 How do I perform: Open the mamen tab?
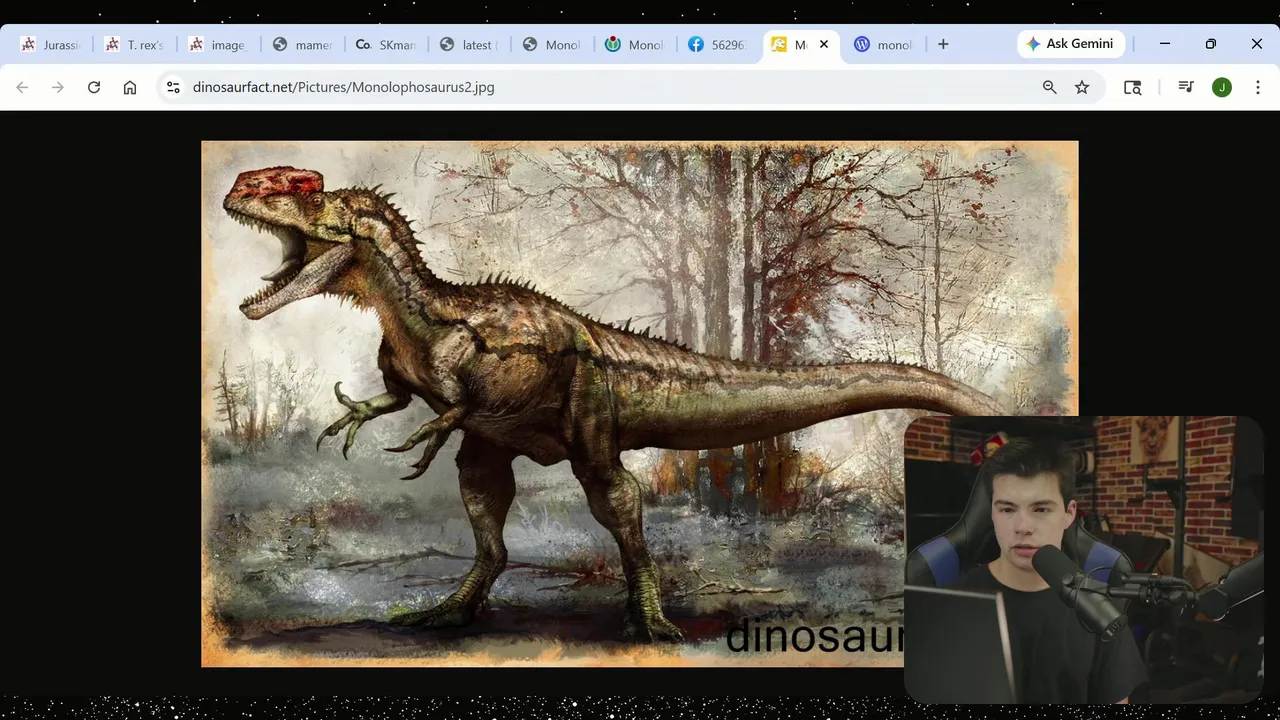[302, 45]
